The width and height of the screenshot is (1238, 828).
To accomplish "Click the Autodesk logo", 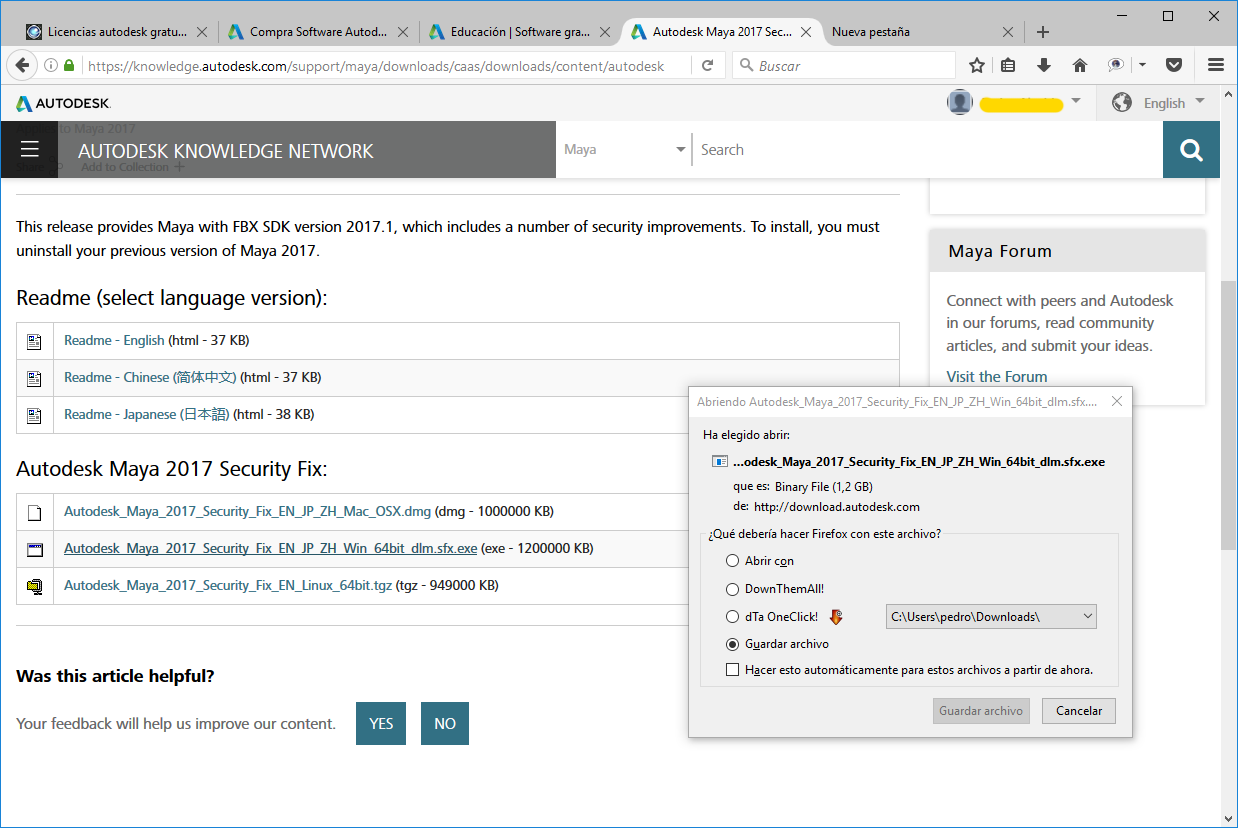I will 63,103.
